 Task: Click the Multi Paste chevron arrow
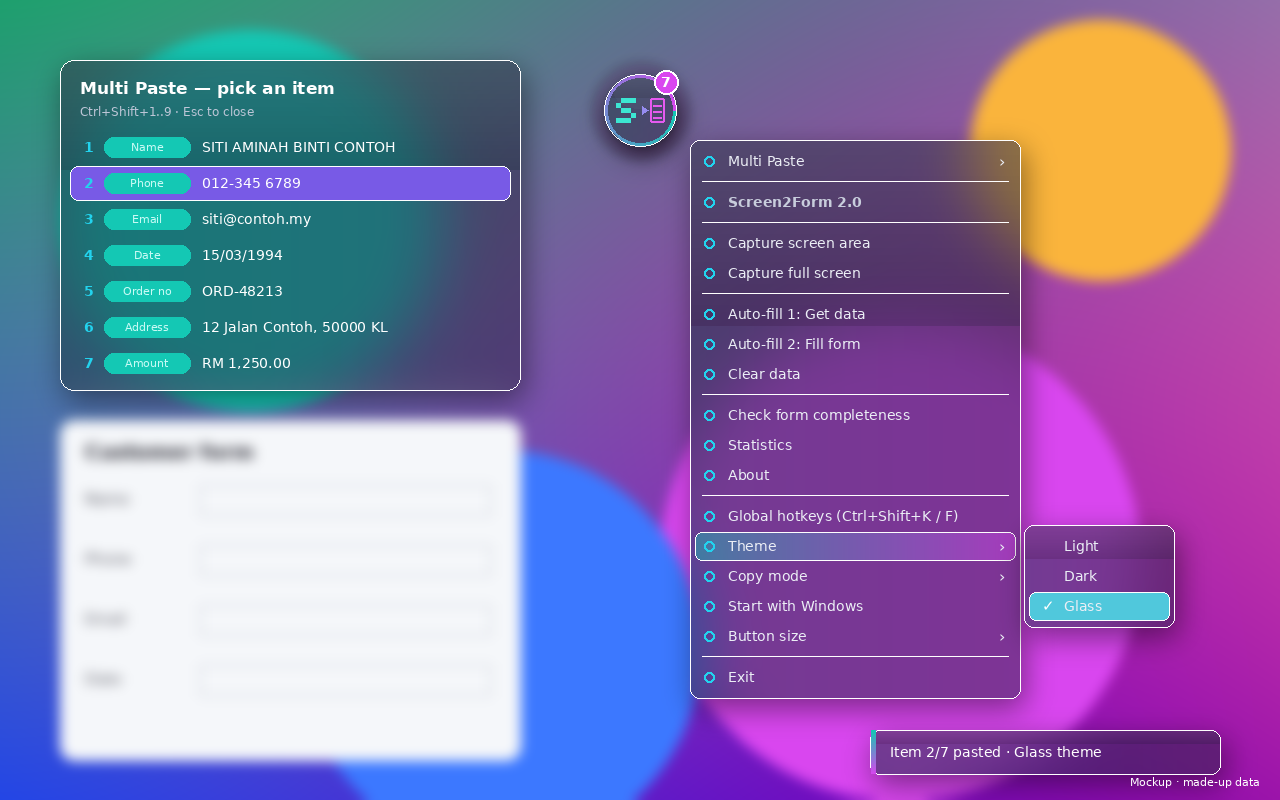tap(1001, 162)
